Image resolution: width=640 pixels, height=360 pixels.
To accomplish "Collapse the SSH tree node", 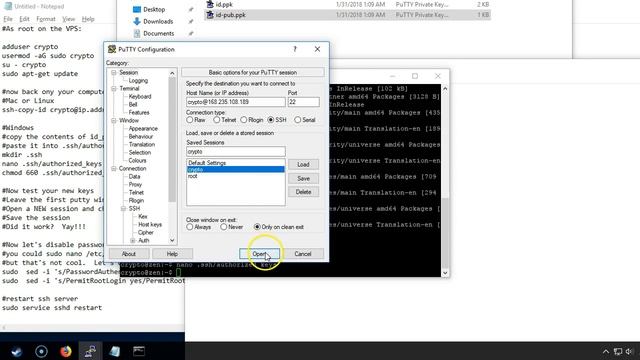I will click(123, 209).
